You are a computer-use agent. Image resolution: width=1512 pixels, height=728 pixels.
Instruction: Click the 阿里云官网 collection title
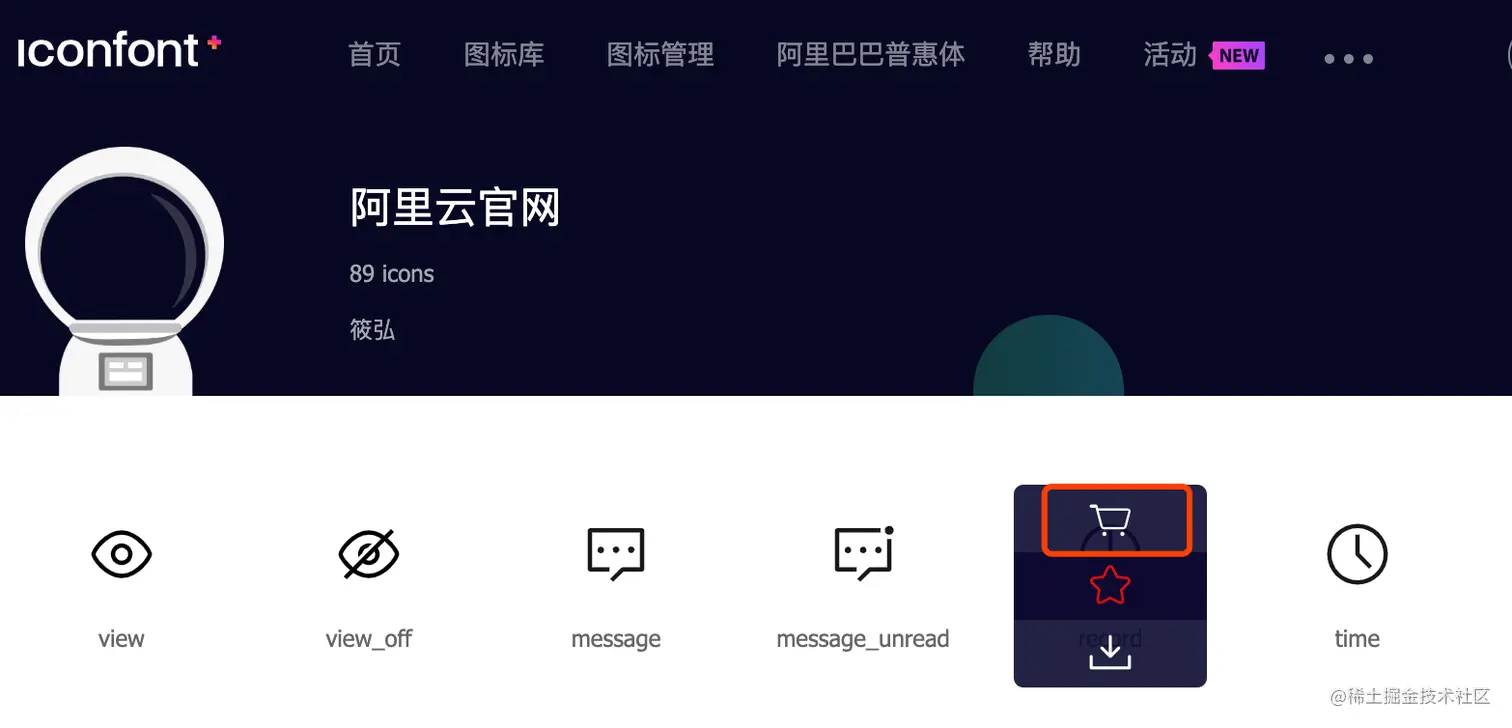point(455,208)
